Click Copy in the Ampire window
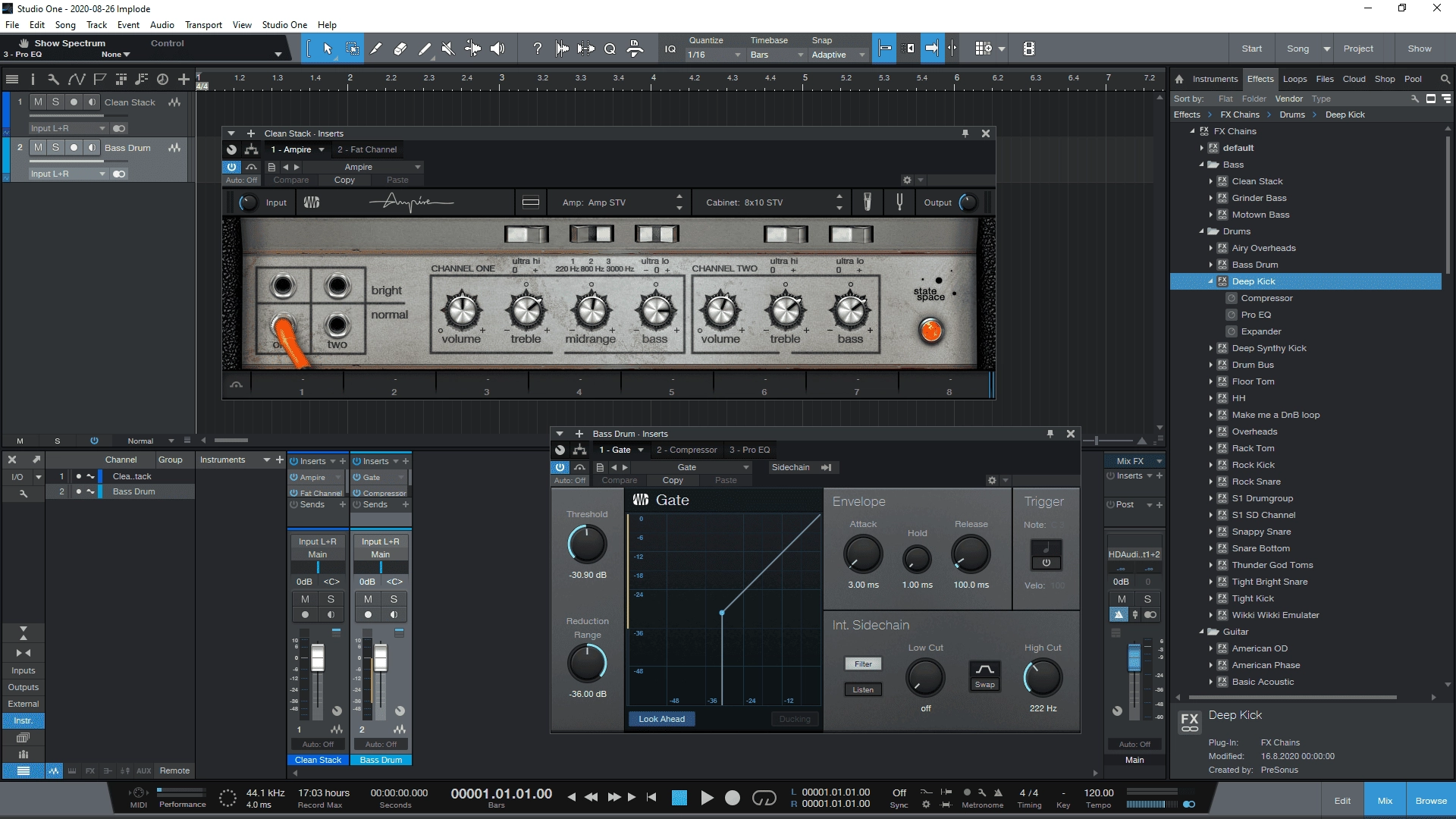 [x=344, y=180]
